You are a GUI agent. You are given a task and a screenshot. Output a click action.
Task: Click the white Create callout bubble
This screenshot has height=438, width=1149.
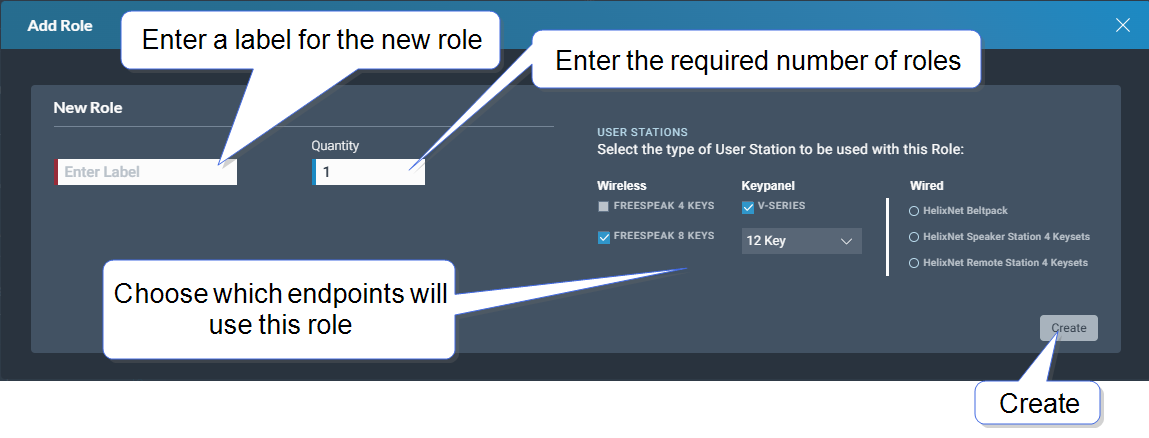click(x=1039, y=403)
